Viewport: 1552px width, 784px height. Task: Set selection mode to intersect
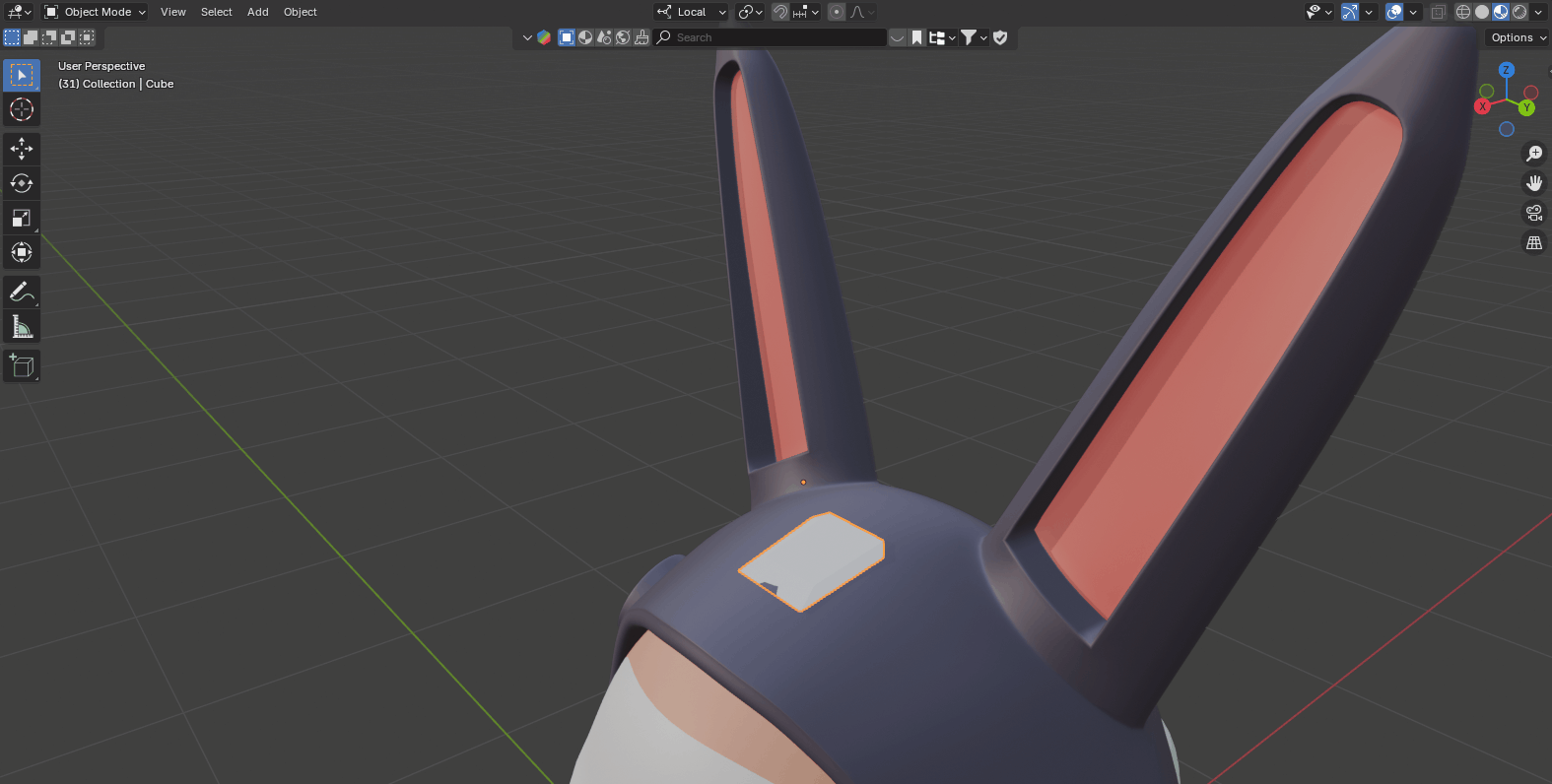tap(87, 37)
